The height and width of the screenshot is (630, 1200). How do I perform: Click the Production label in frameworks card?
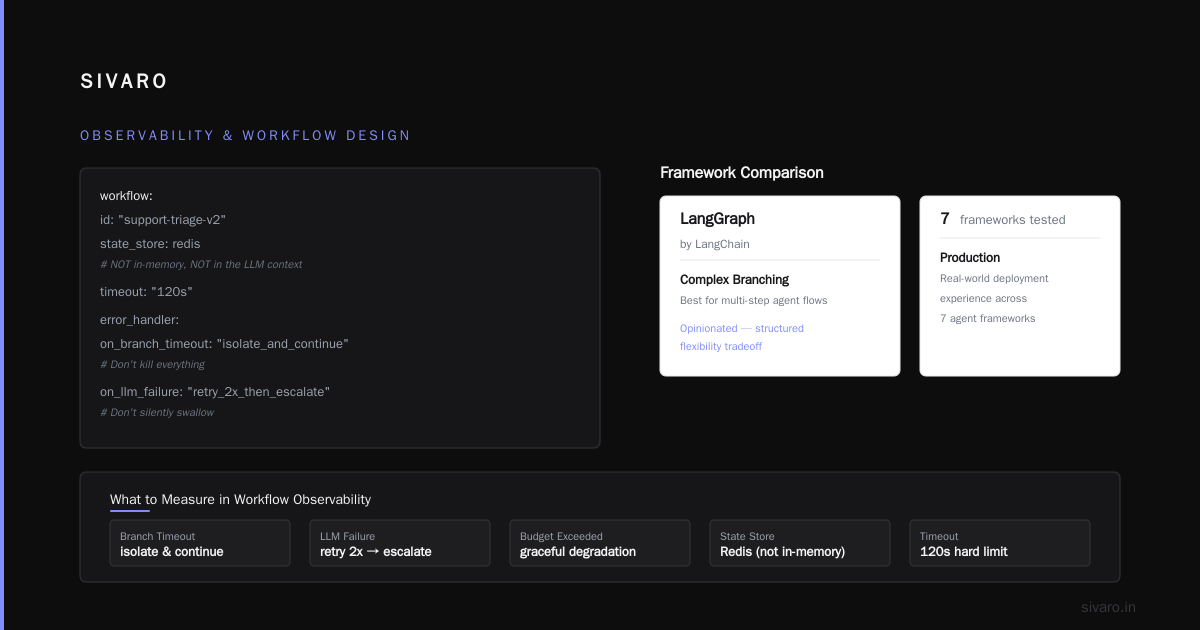[x=970, y=258]
